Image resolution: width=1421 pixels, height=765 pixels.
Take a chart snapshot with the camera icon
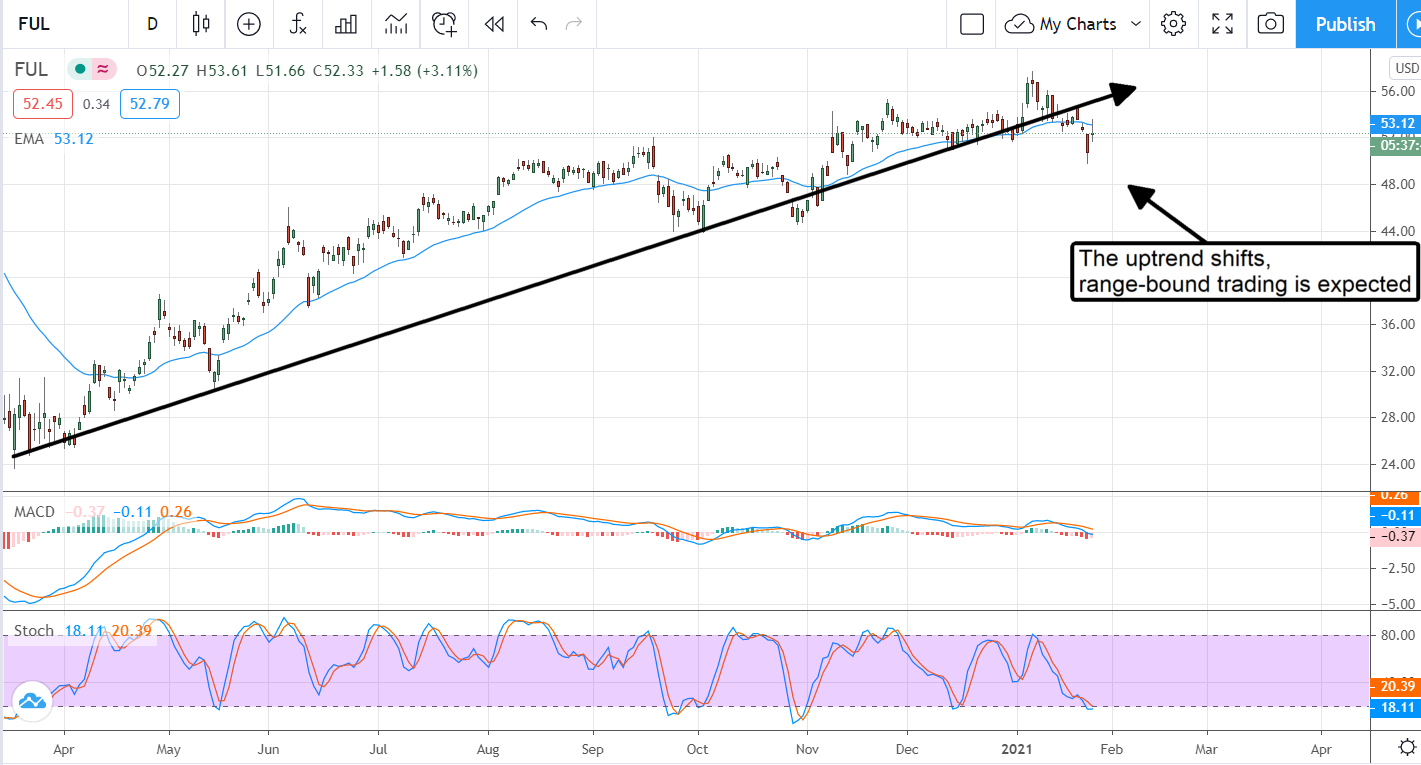[1270, 24]
